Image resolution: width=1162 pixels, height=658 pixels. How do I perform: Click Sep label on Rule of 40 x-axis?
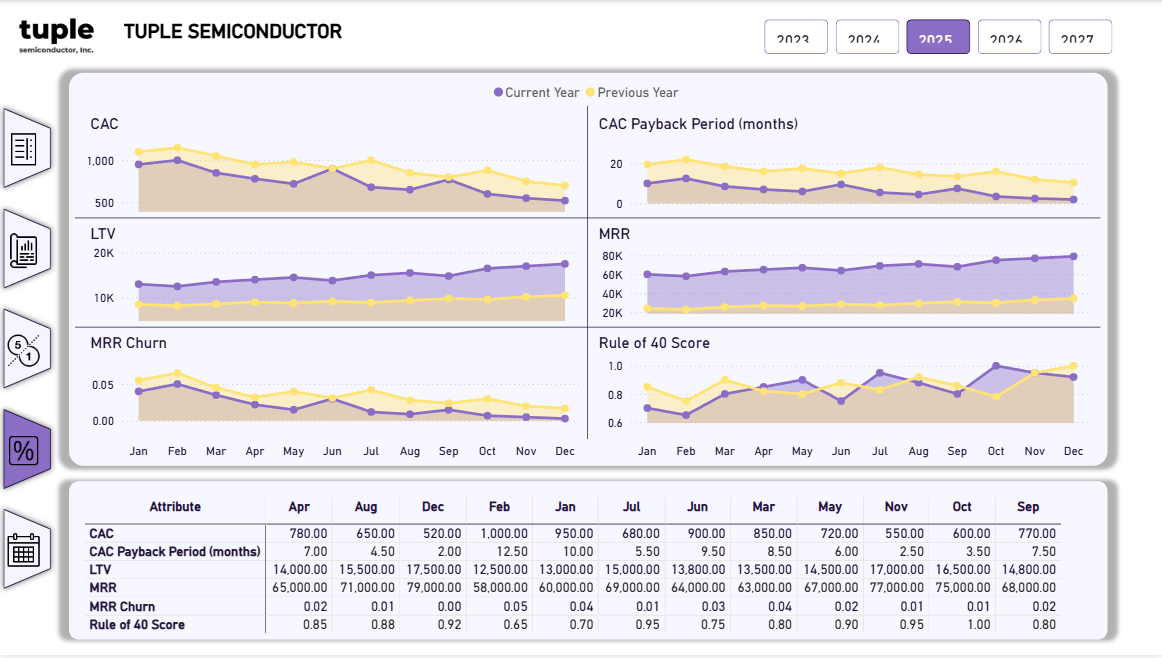[x=957, y=451]
